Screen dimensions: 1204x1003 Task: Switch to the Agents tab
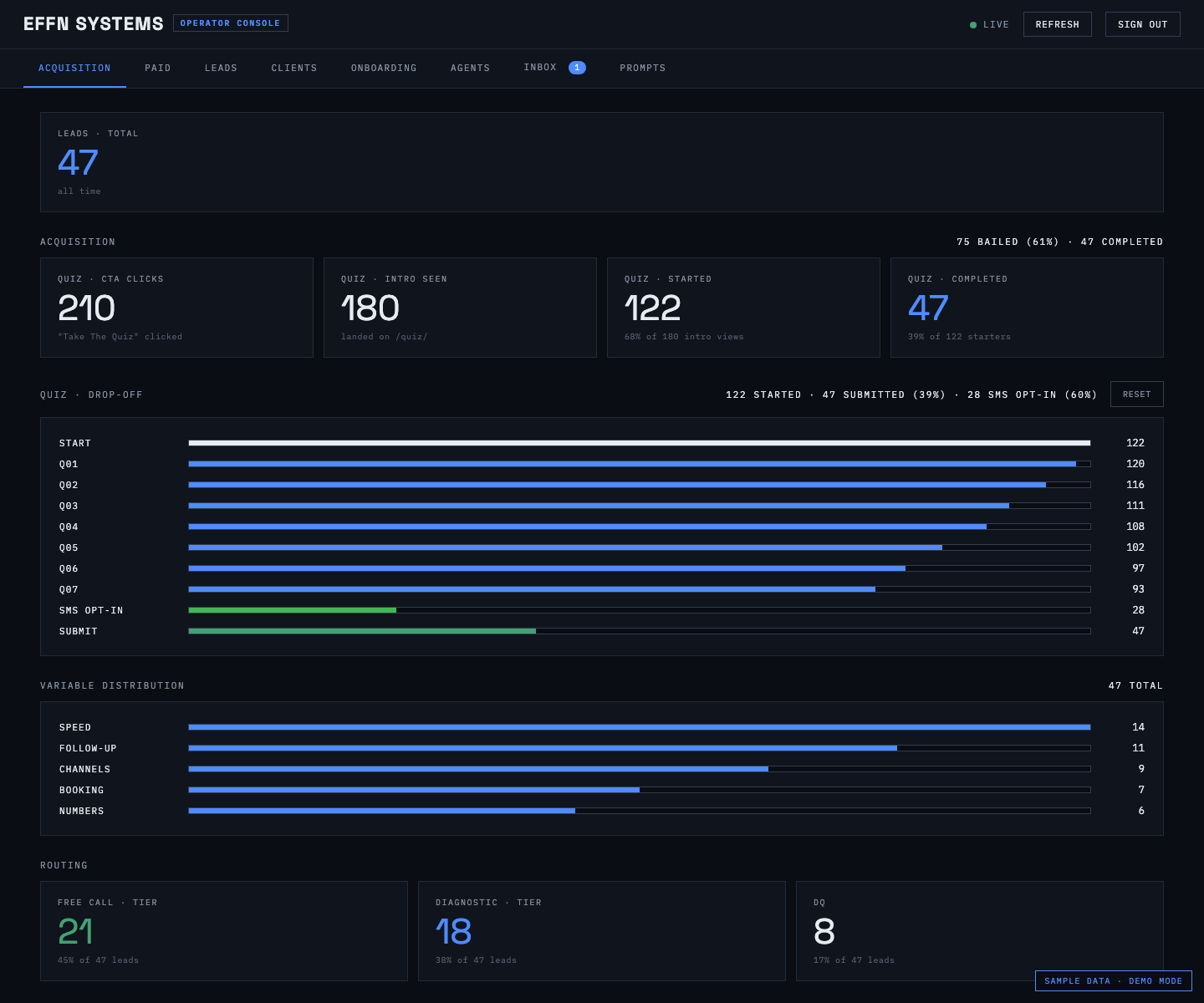tap(471, 68)
